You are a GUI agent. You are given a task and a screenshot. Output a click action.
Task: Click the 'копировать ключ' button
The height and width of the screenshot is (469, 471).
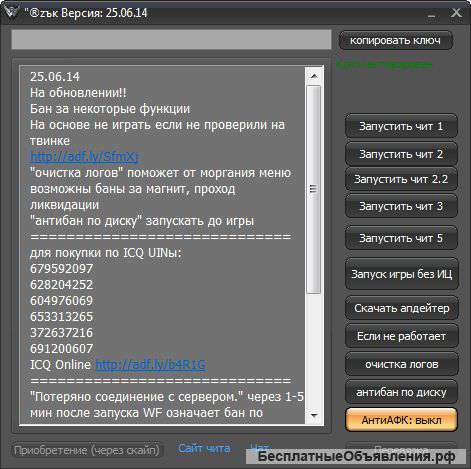click(395, 40)
